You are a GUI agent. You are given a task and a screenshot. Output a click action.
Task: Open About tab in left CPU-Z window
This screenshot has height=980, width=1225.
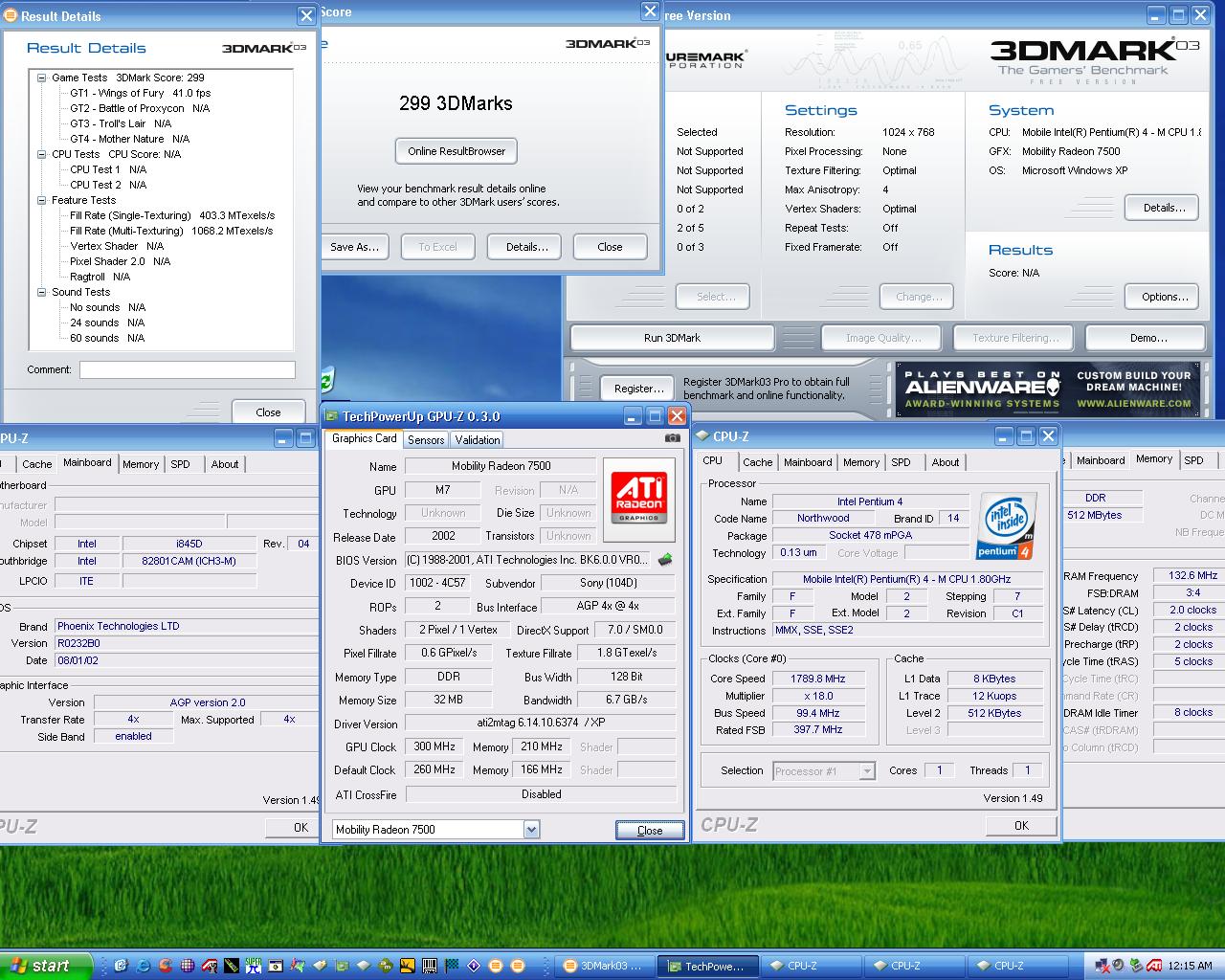point(225,464)
